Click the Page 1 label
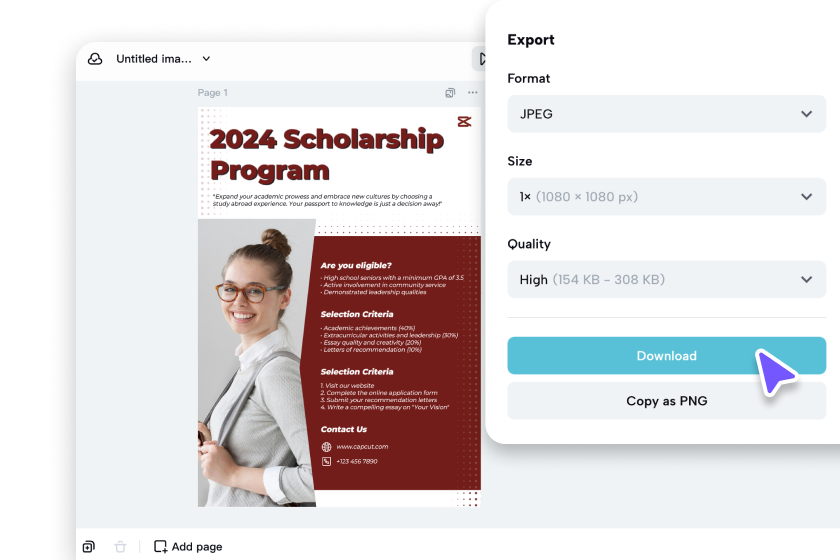The image size is (840, 560). 213,93
